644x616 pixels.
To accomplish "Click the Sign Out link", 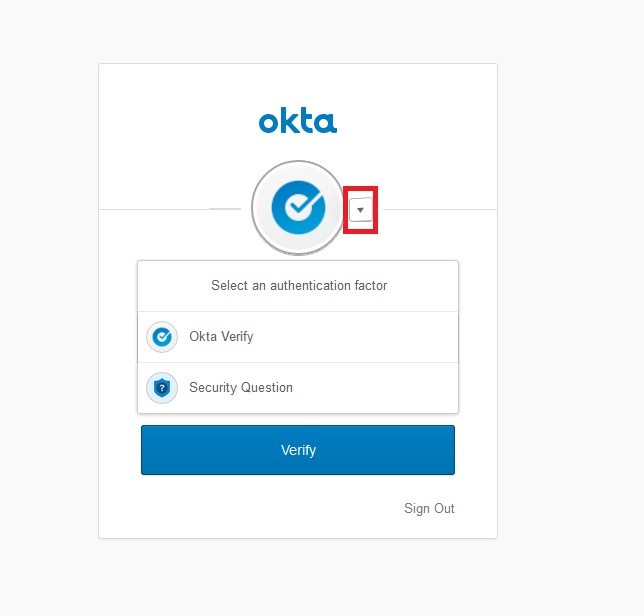I will coord(429,508).
